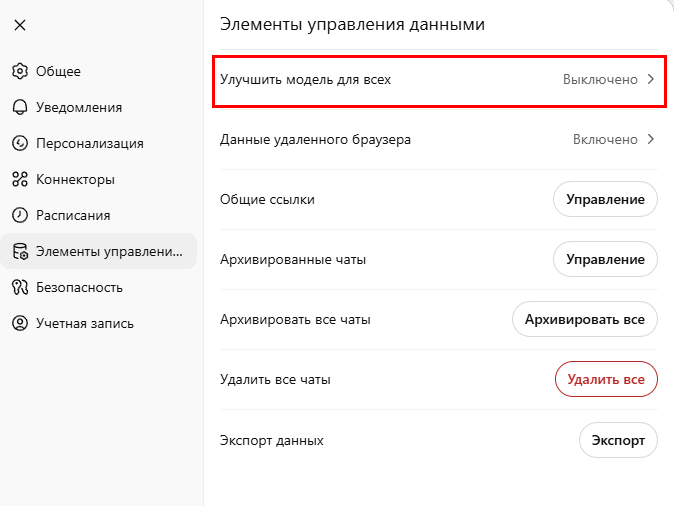Screen dimensions: 674x506
Task: Open the Безопасность settings section
Action: pos(79,287)
